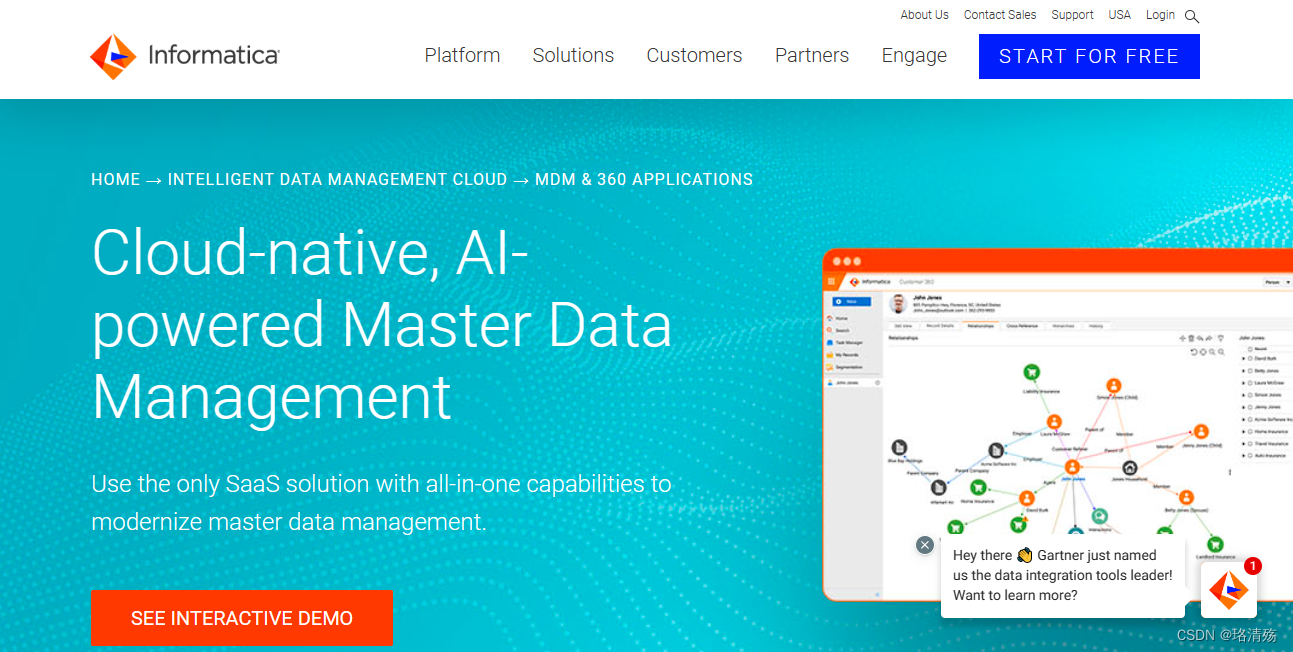Screen dimensions: 1293x652
Task: Open the USA region selector
Action: 1120,15
